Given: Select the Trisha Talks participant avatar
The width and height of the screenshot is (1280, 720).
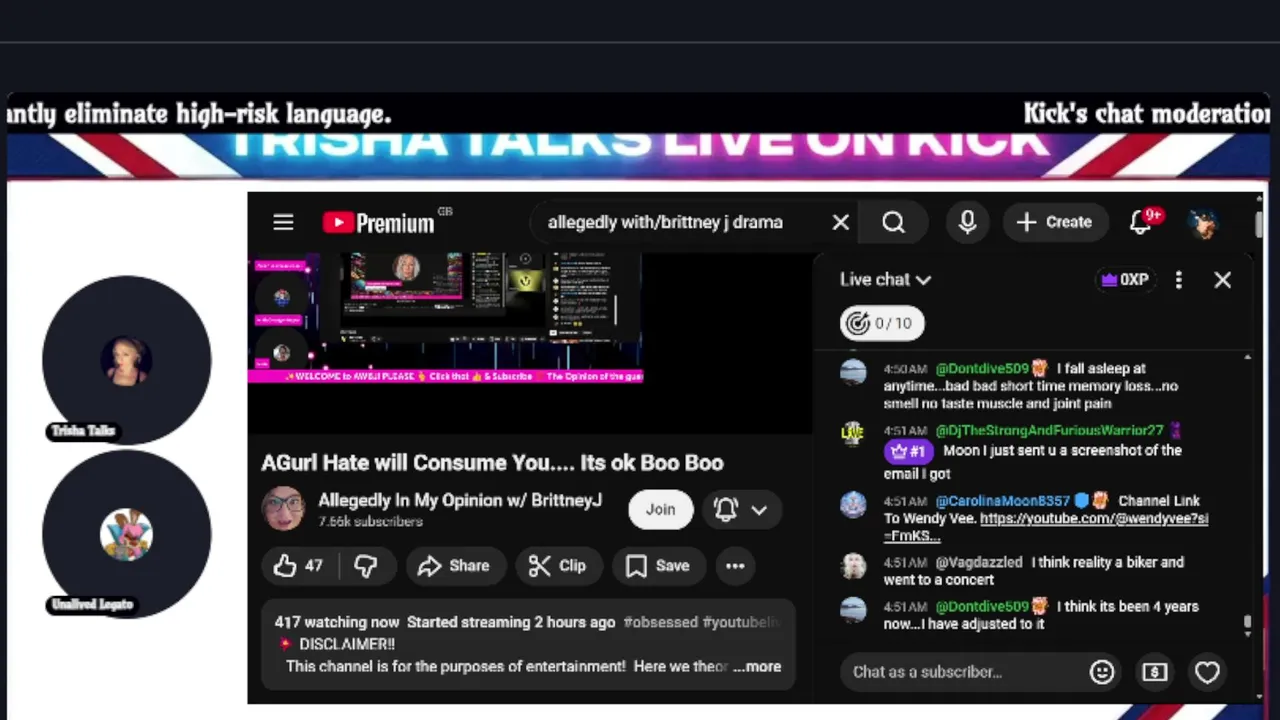Looking at the screenshot, I should point(127,360).
